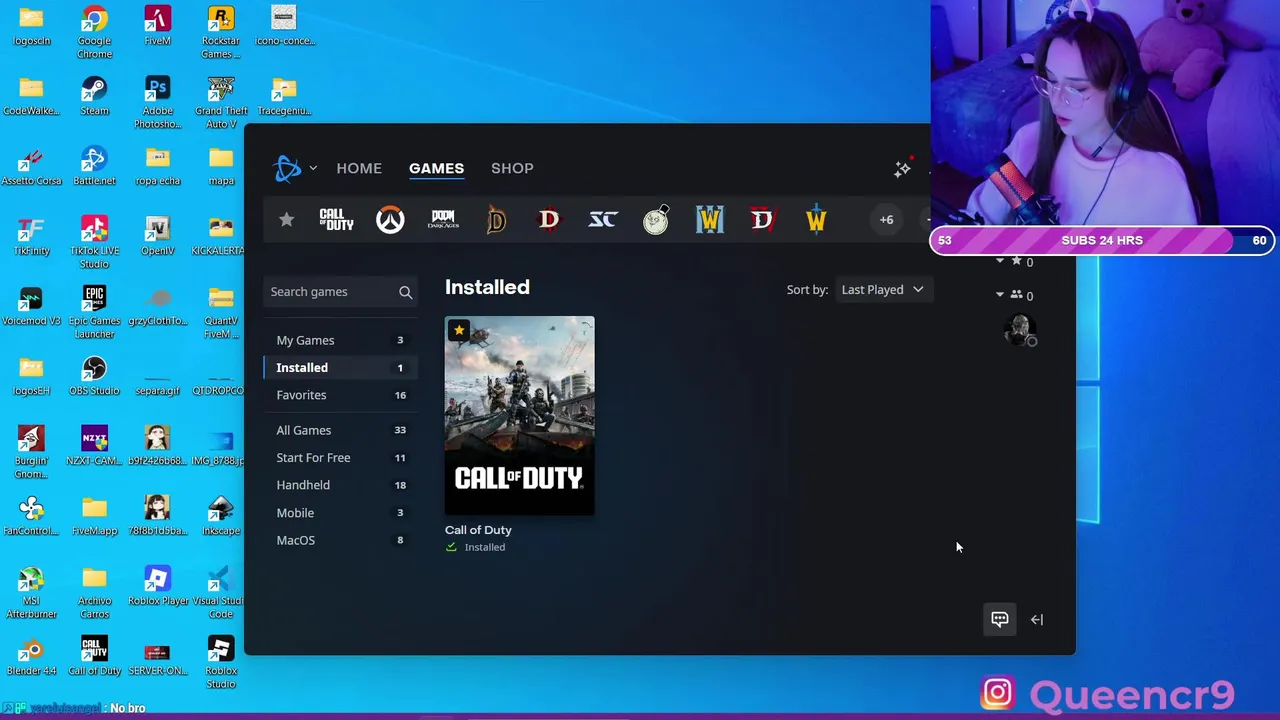The width and height of the screenshot is (1280, 720).
Task: Toggle favorite star on Call of Duty card
Action: click(459, 330)
